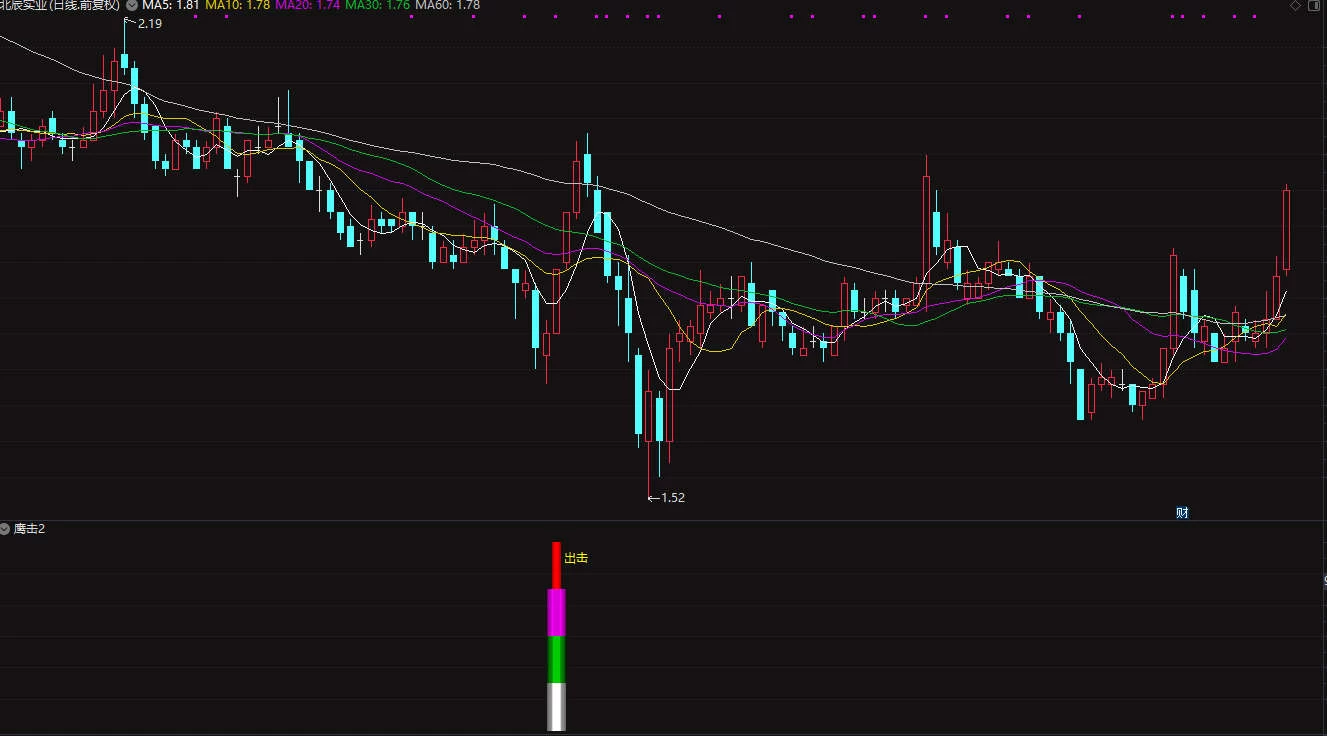The image size is (1327, 736).
Task: Select the 鹰击2 indicator name
Action: point(30,529)
